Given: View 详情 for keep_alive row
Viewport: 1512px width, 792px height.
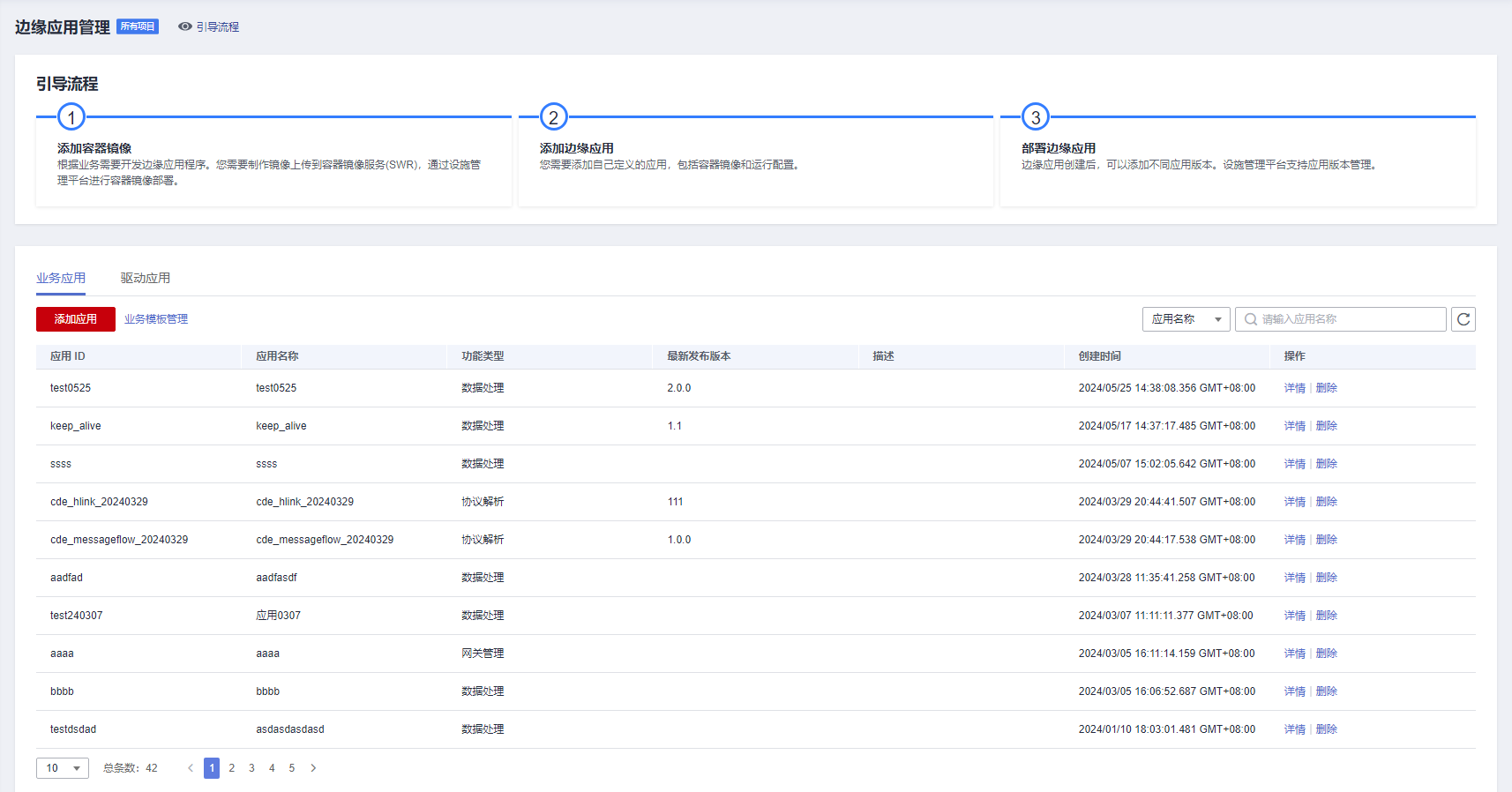Looking at the screenshot, I should 1294,426.
